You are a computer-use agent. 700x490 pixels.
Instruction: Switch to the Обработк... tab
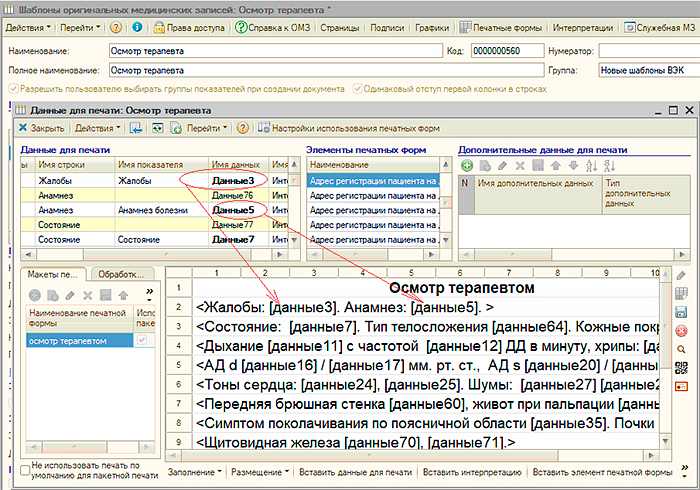(119, 274)
